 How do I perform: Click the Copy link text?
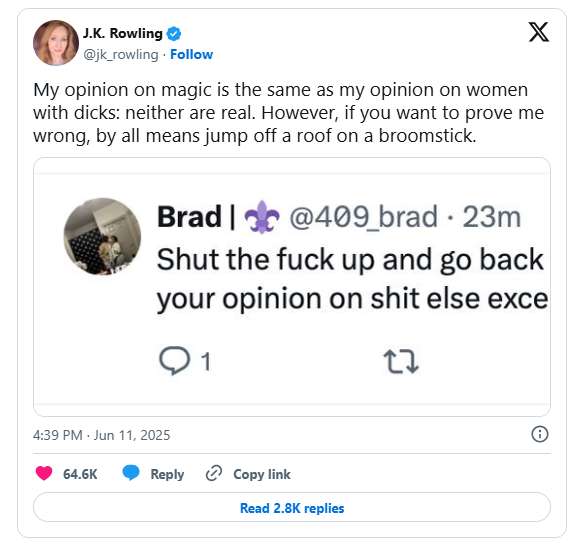262,474
